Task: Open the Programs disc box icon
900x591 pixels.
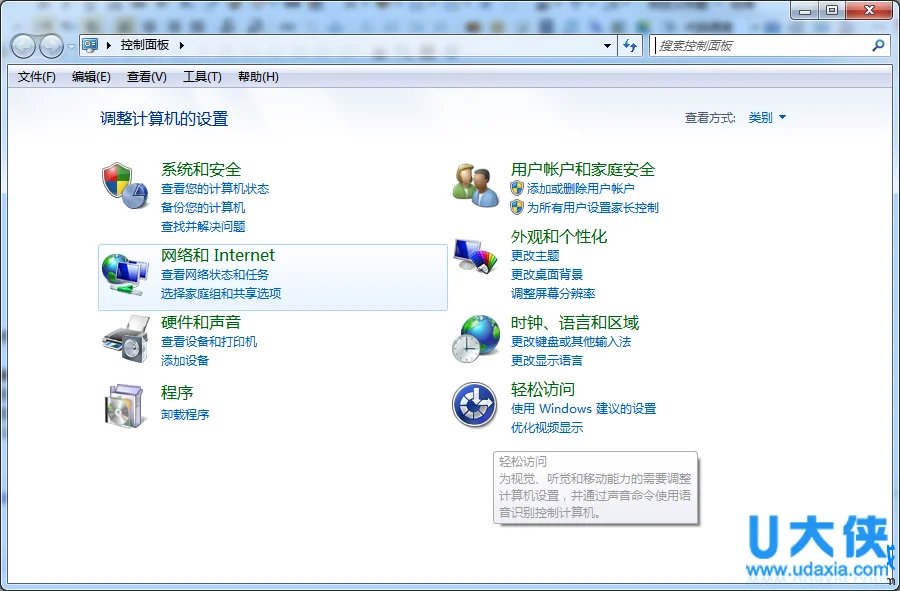Action: (x=125, y=406)
